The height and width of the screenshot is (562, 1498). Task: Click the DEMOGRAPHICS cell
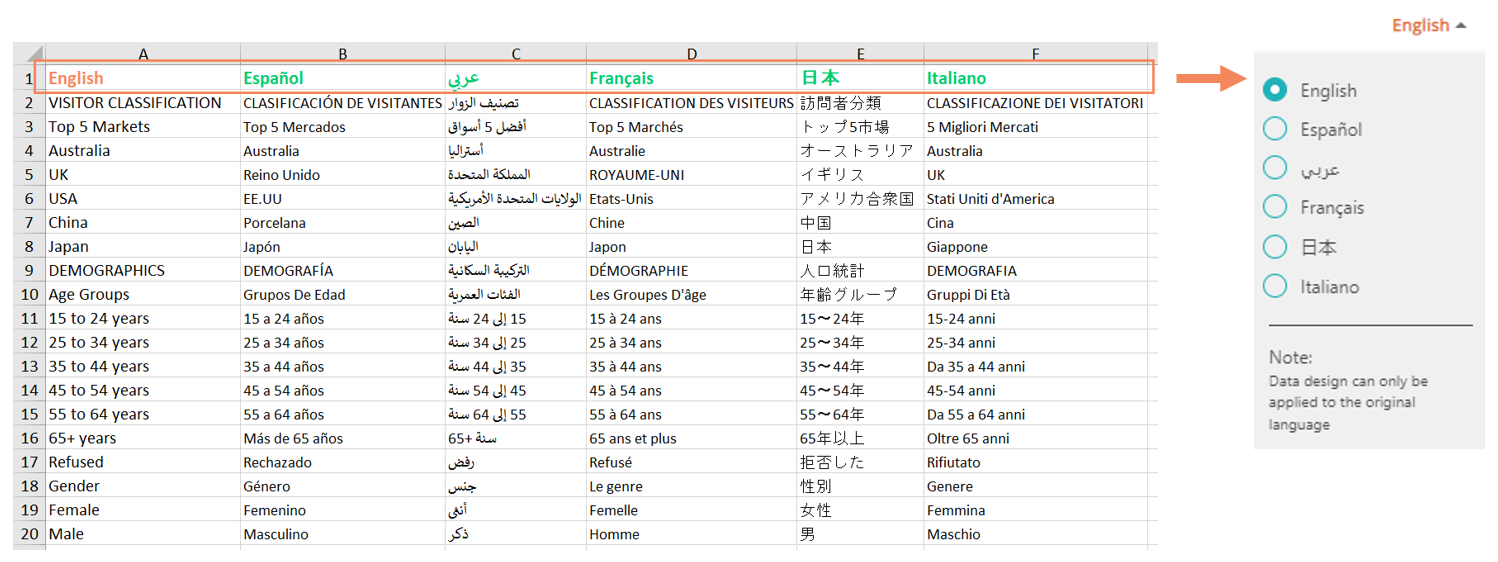(143, 270)
